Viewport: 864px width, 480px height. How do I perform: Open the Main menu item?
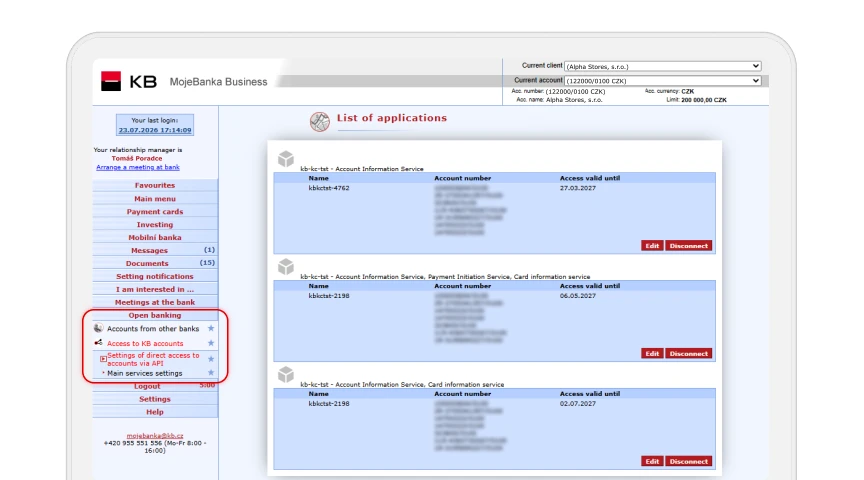coord(155,198)
